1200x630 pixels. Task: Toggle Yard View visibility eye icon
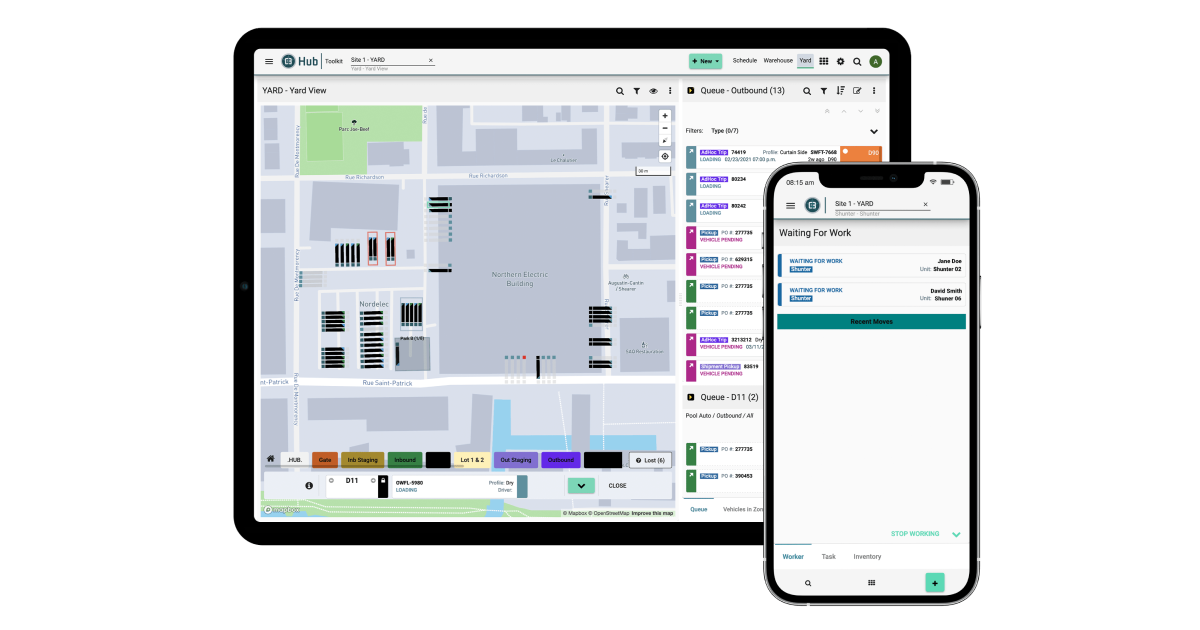point(653,91)
